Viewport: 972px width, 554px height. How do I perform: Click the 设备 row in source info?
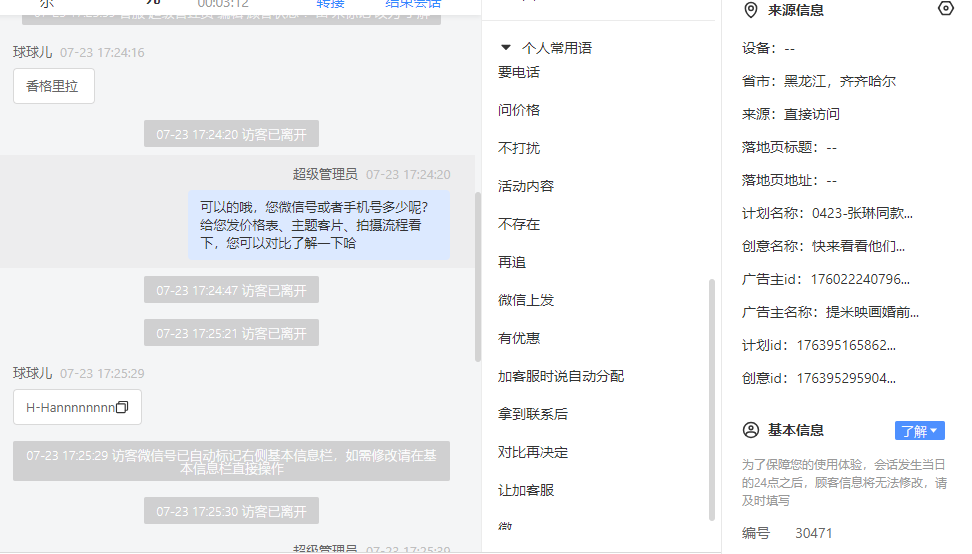pos(768,48)
